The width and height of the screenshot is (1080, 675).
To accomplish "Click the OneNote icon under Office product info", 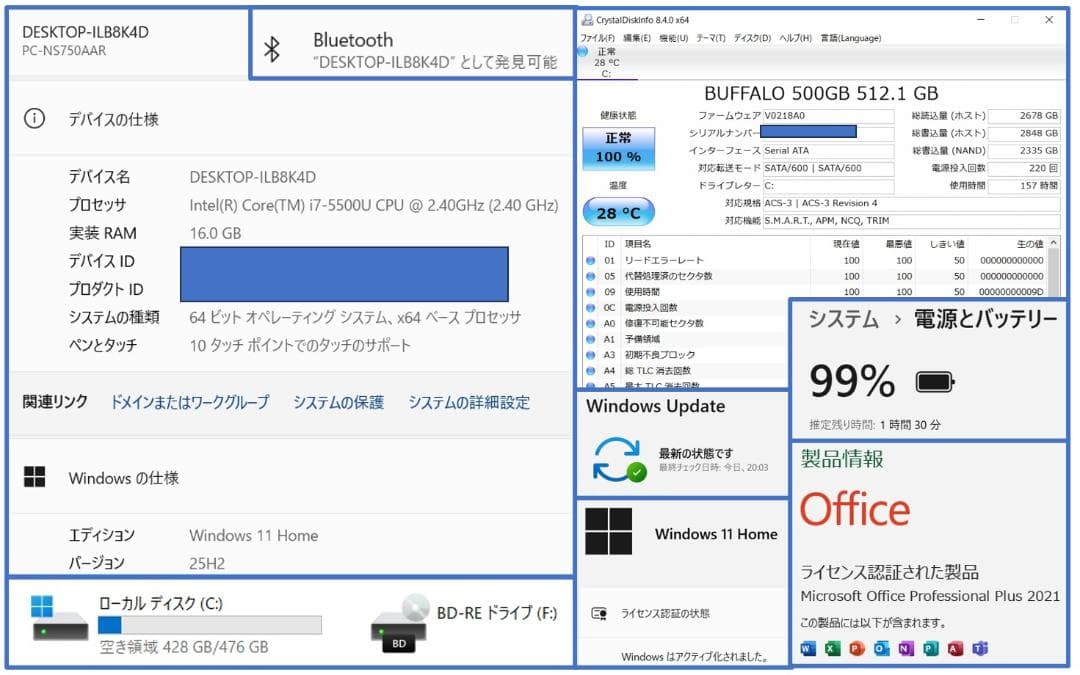I will tap(906, 650).
